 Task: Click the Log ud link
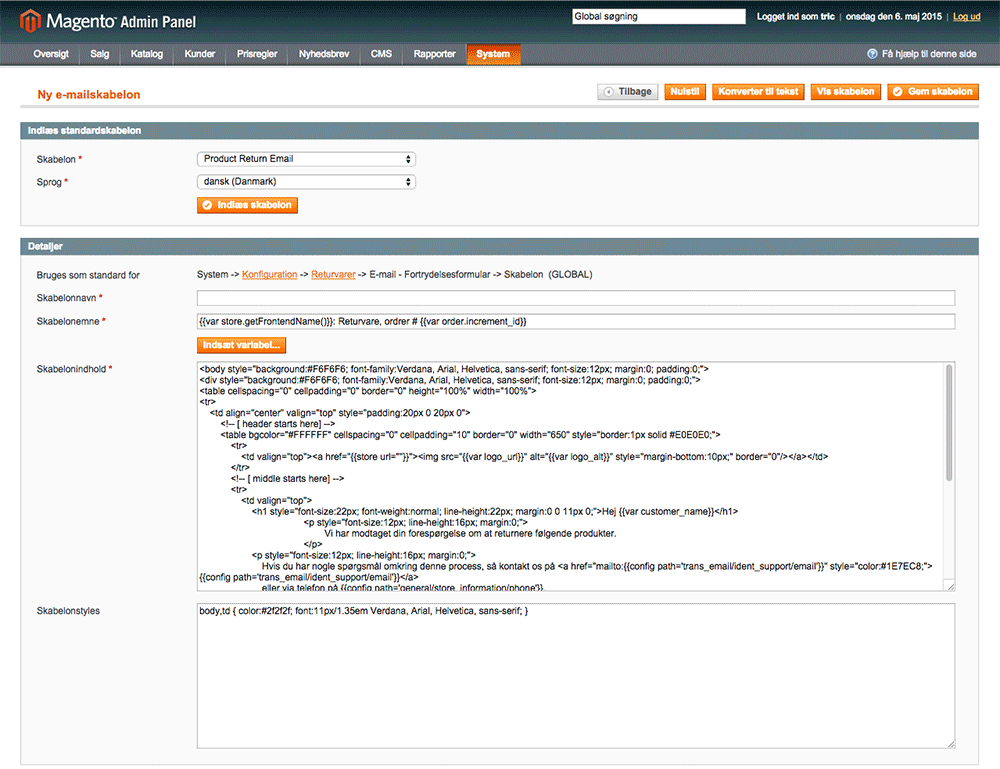[966, 17]
